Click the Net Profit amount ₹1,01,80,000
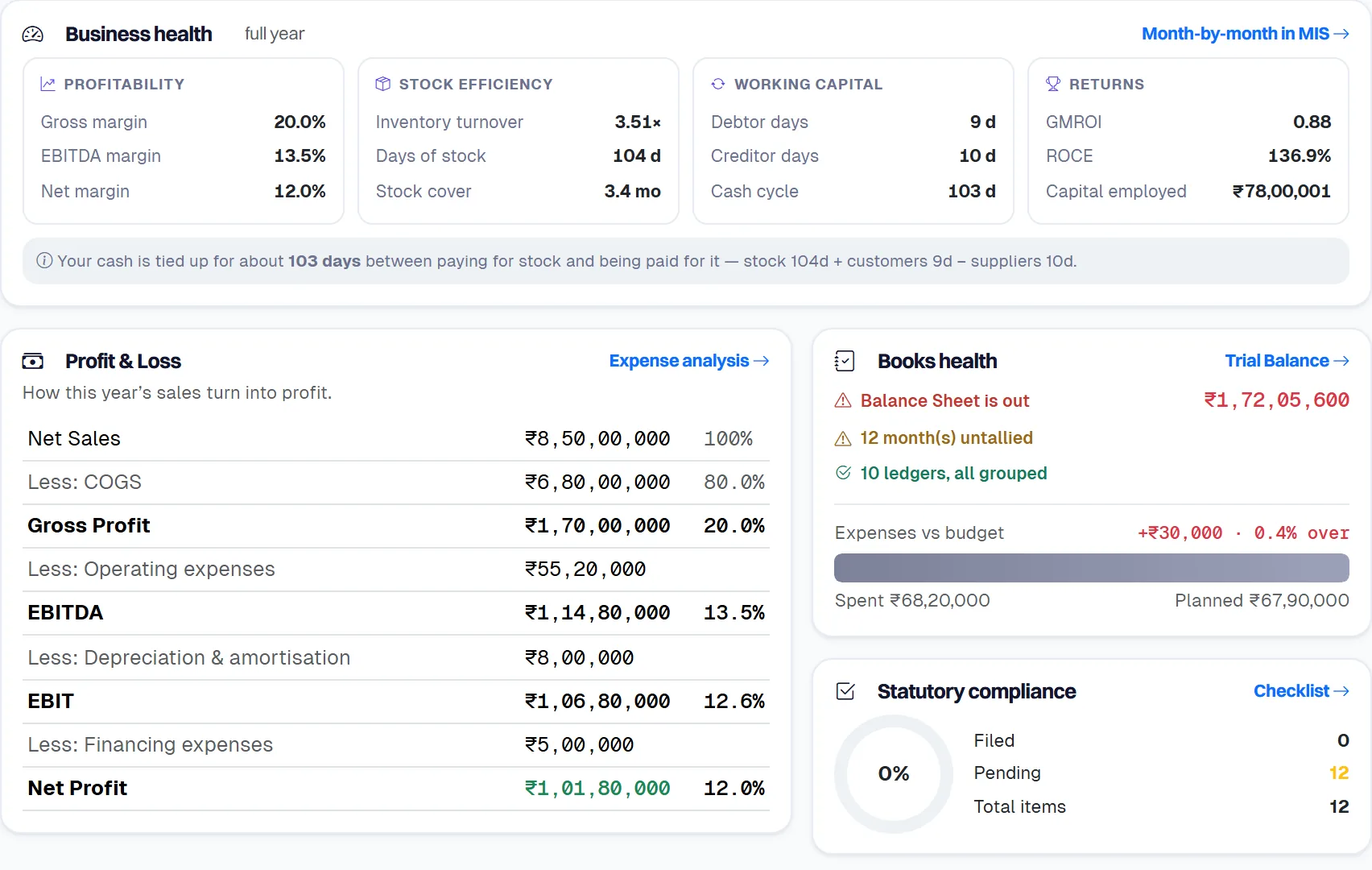This screenshot has width=1372, height=870. point(597,788)
